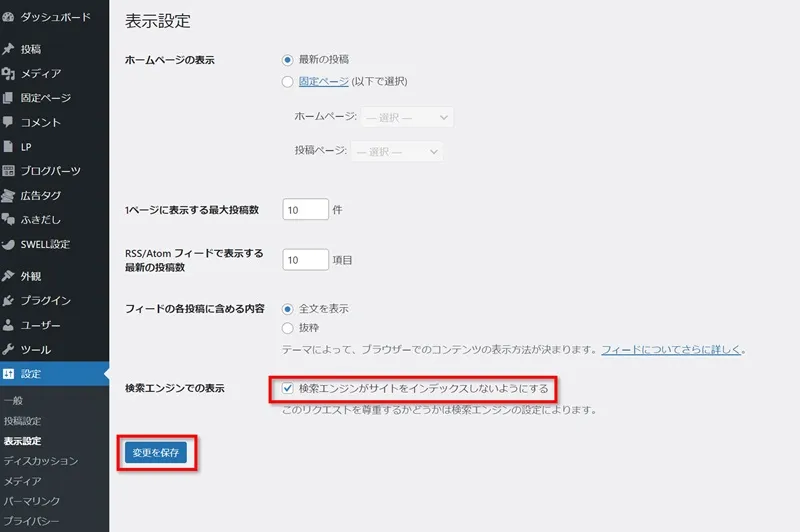Viewport: 800px width, 532px height.
Task: Open the ホームページ selection dropdown
Action: coord(407,118)
